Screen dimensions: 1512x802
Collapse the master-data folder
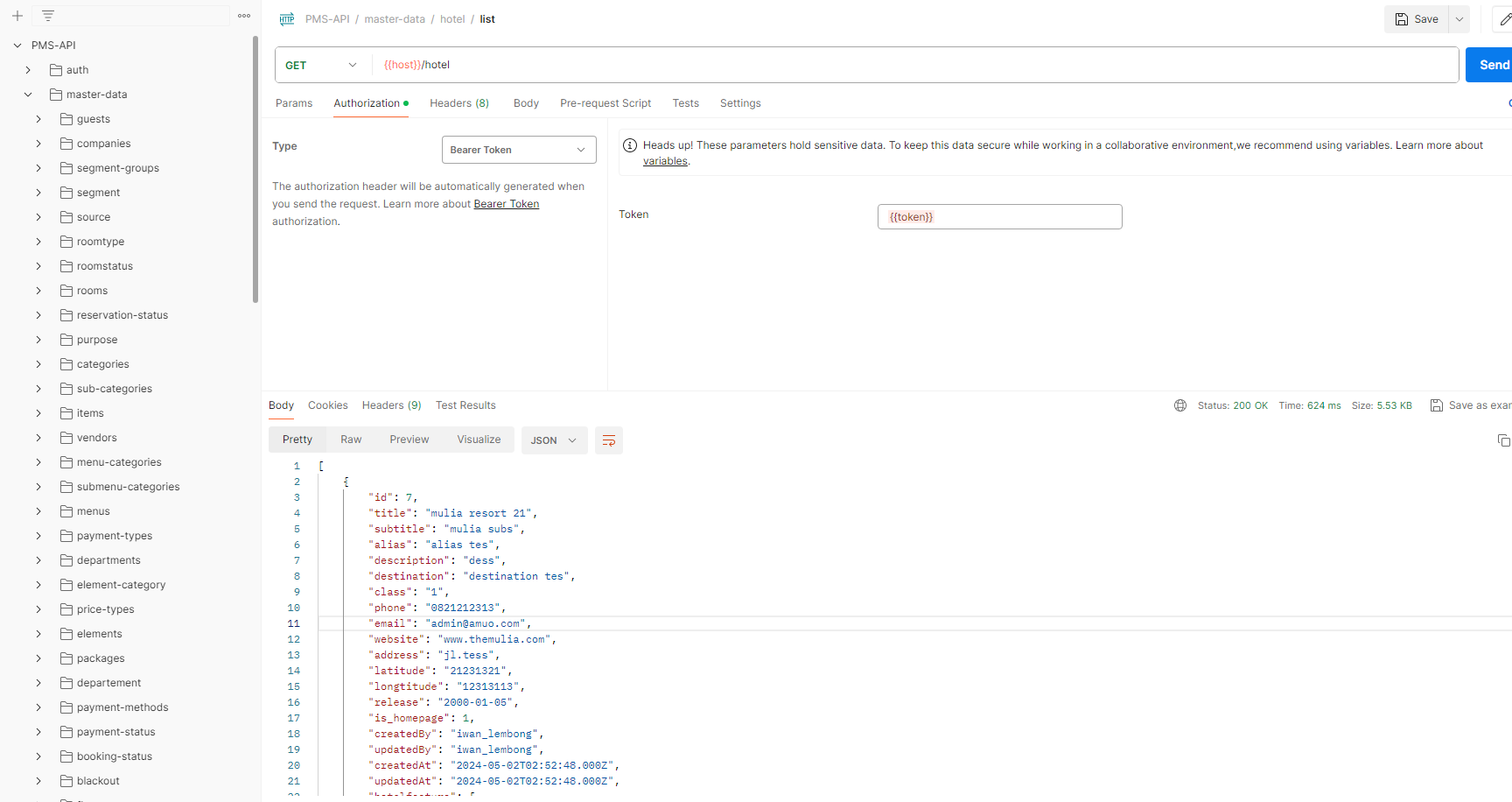pyautogui.click(x=28, y=95)
